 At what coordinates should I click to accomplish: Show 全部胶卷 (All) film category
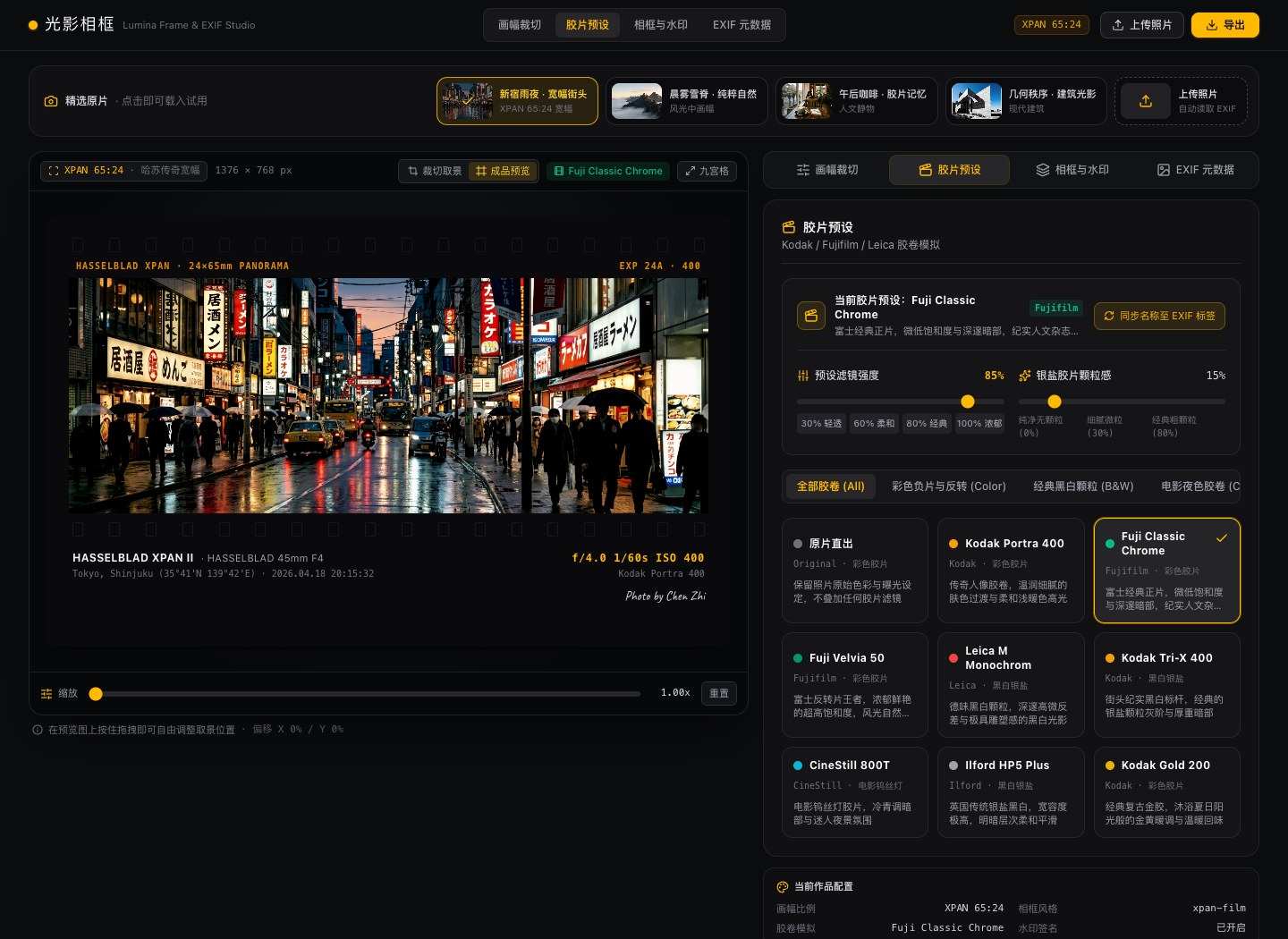[x=831, y=486]
